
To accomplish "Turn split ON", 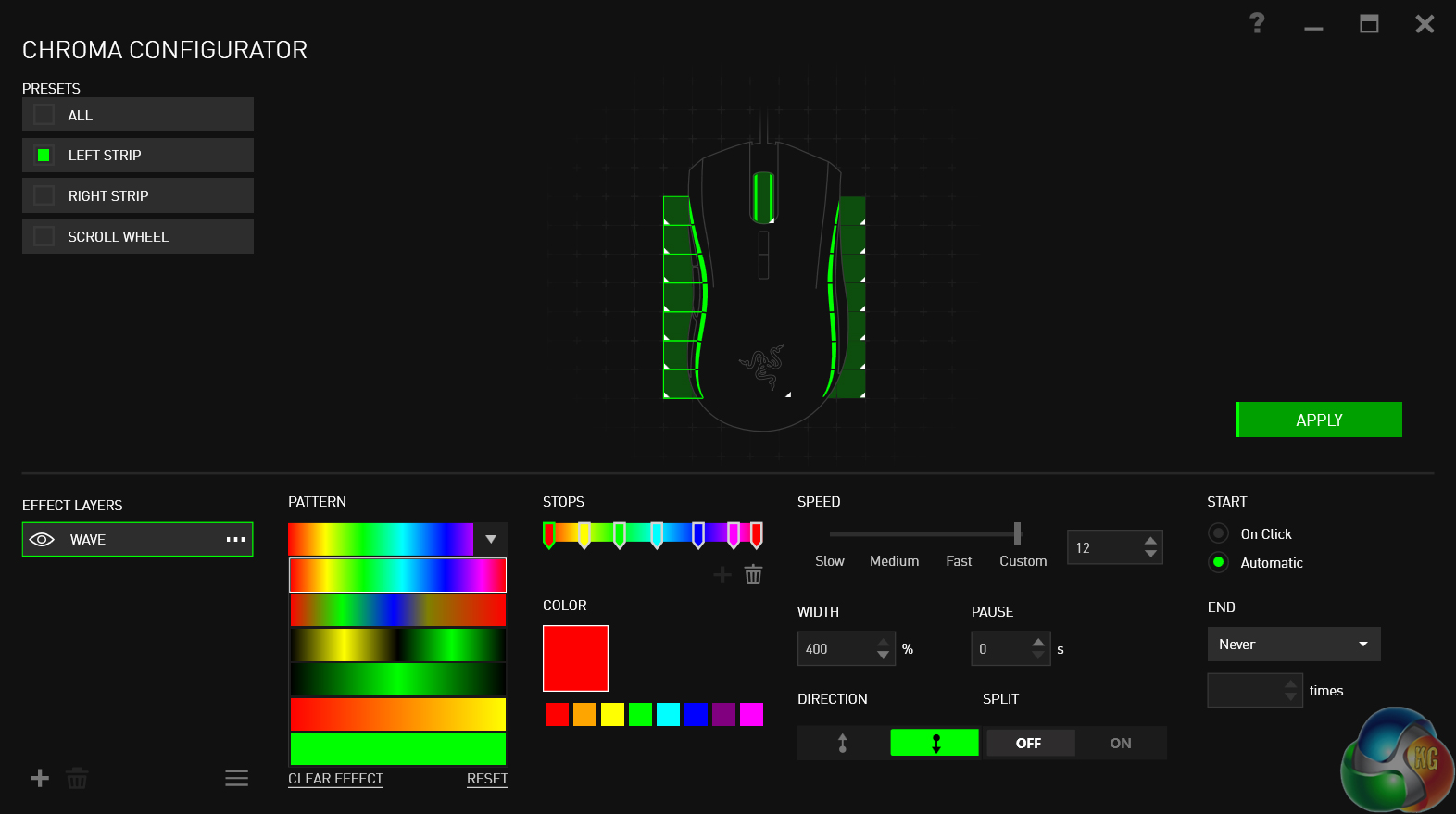I will [x=1120, y=743].
